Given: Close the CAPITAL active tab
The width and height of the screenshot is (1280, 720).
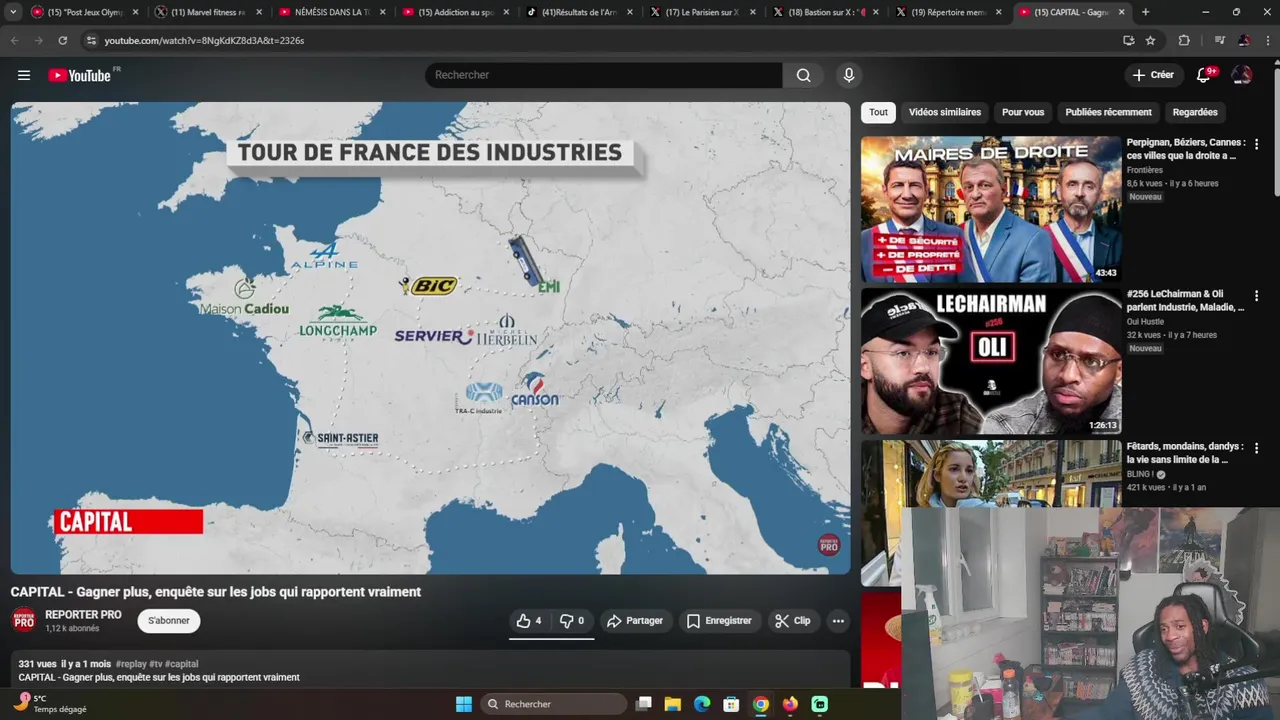Looking at the screenshot, I should 1121,12.
